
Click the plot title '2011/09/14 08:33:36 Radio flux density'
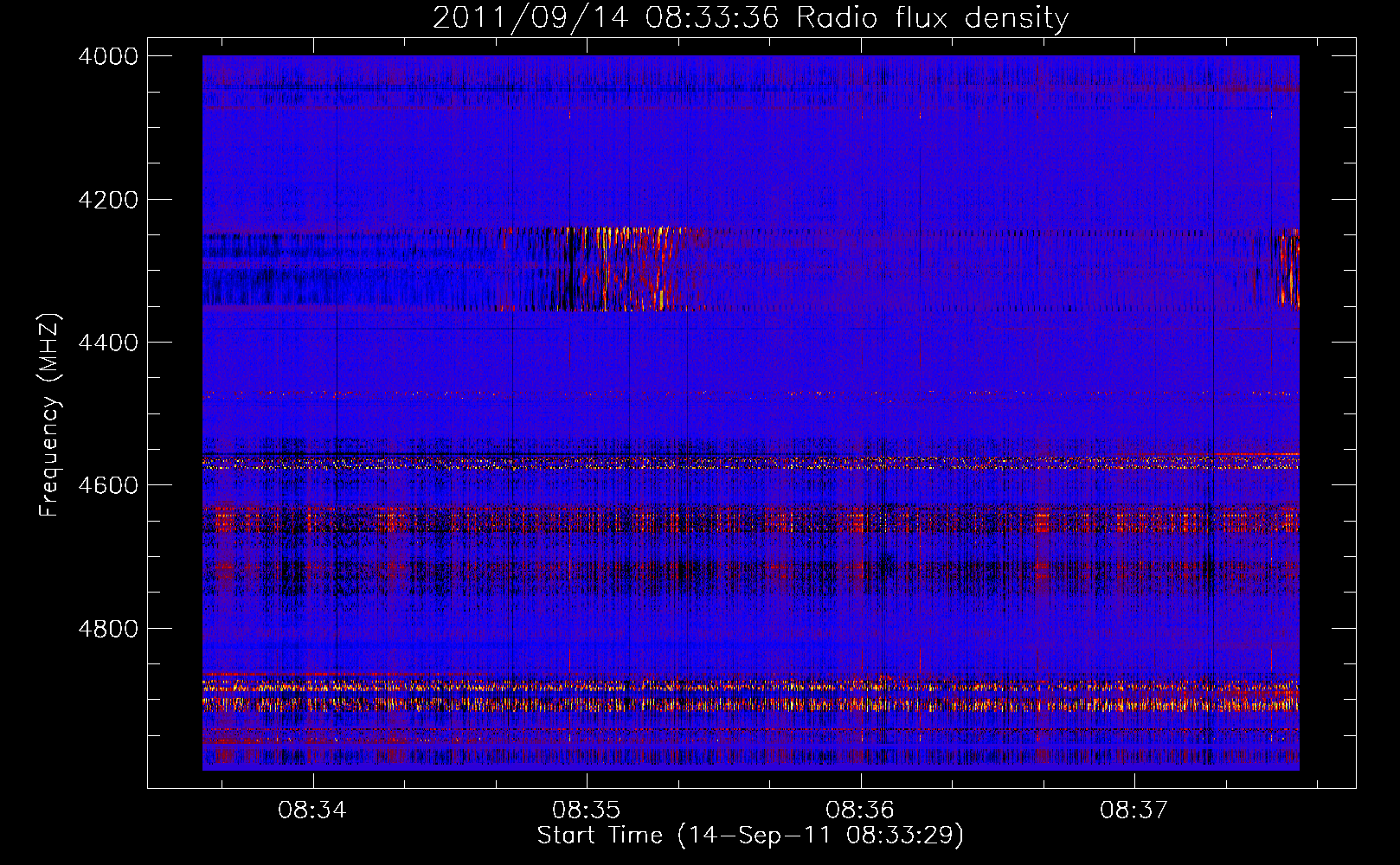750,17
